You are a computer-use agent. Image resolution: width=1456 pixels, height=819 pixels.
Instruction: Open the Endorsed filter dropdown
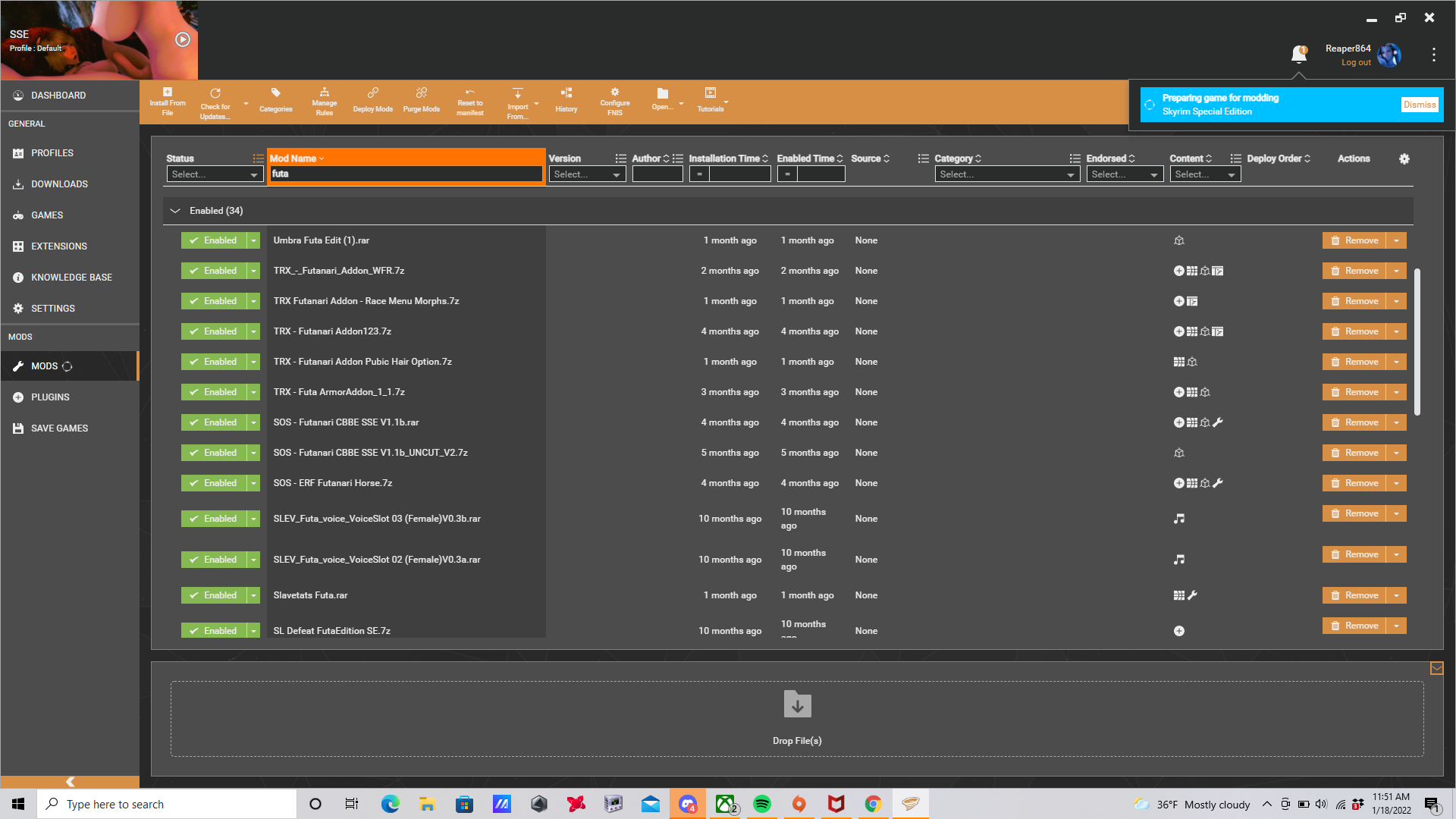[x=1125, y=174]
